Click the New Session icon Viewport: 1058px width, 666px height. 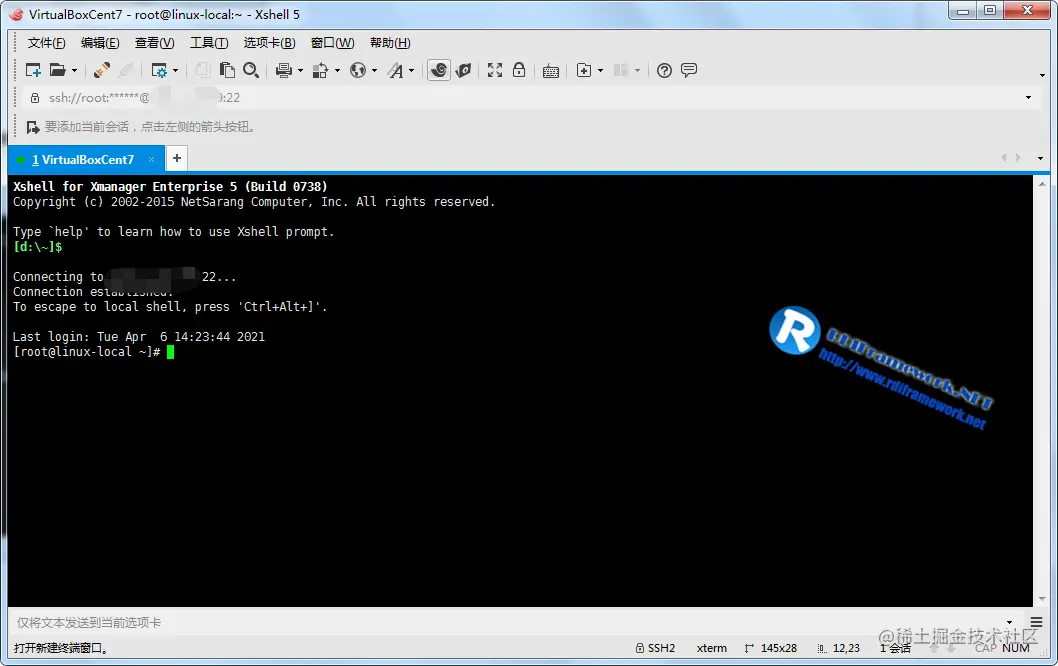tap(33, 70)
